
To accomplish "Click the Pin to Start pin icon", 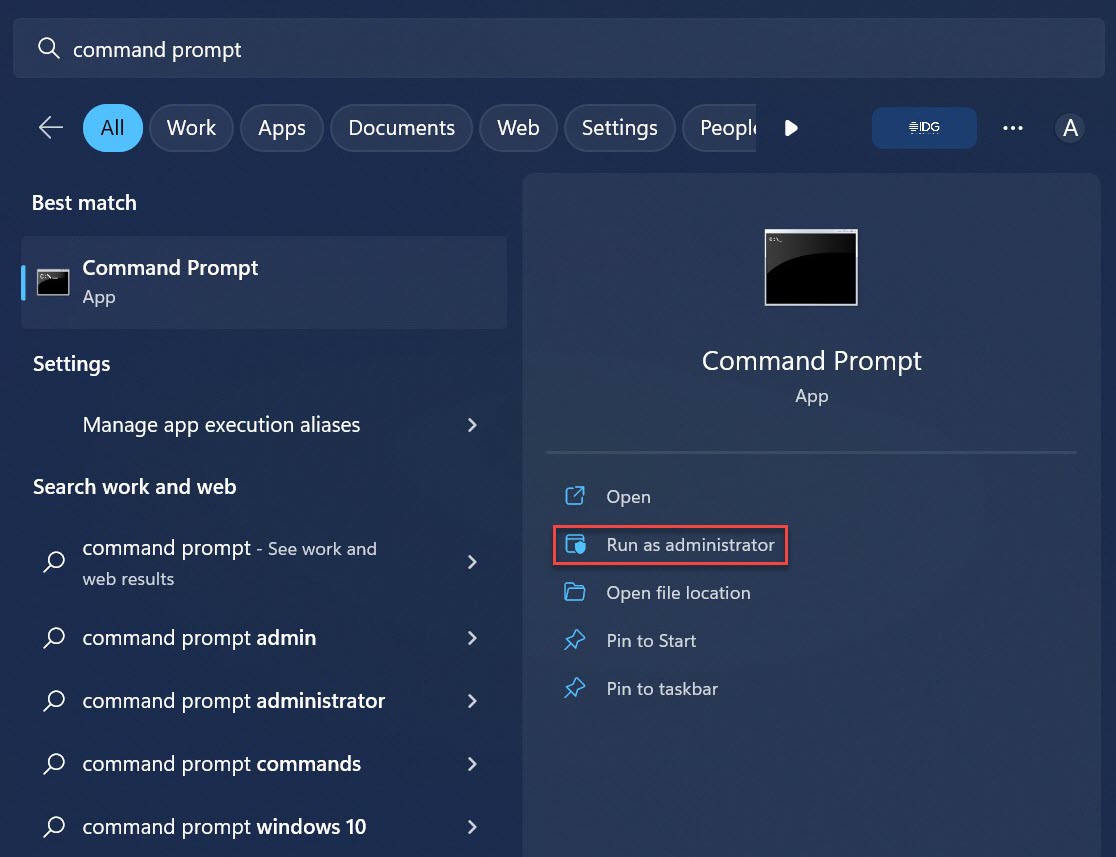I will [x=575, y=641].
